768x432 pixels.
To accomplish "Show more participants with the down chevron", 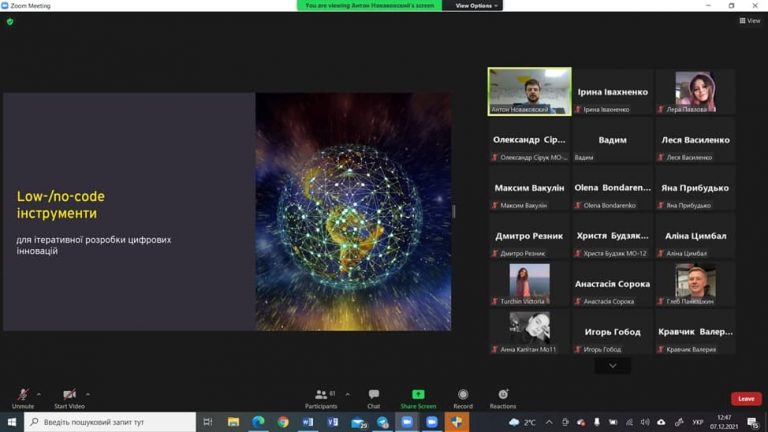I will tap(612, 366).
